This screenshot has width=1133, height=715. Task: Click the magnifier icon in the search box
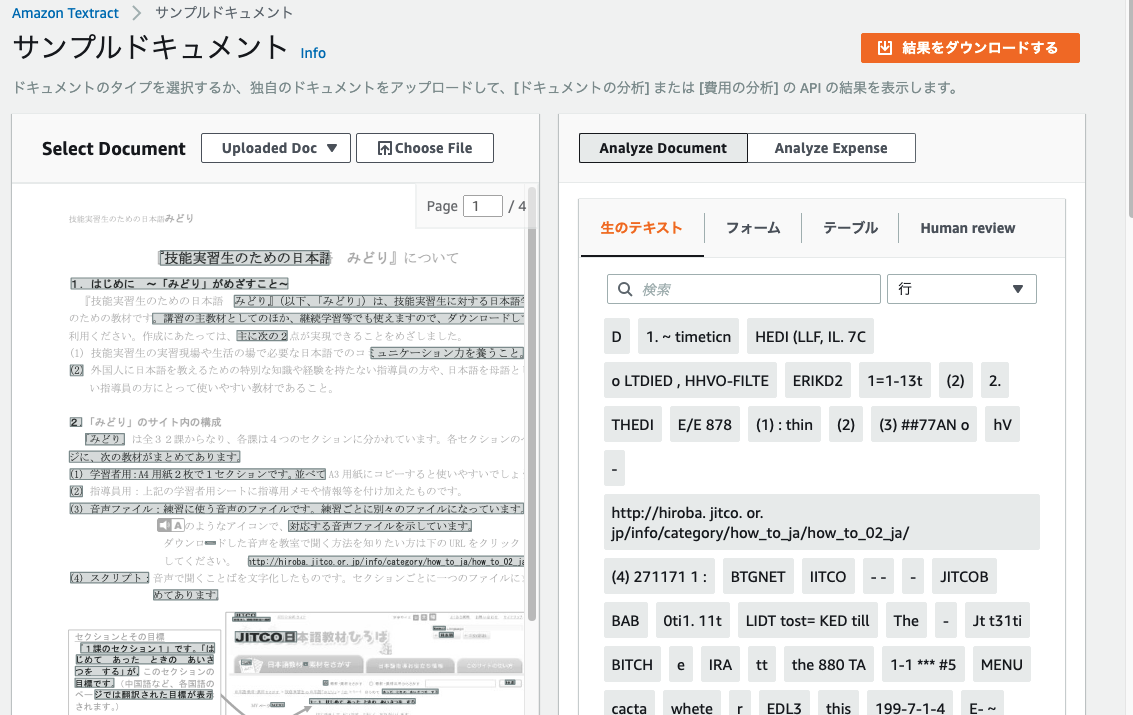tap(625, 289)
